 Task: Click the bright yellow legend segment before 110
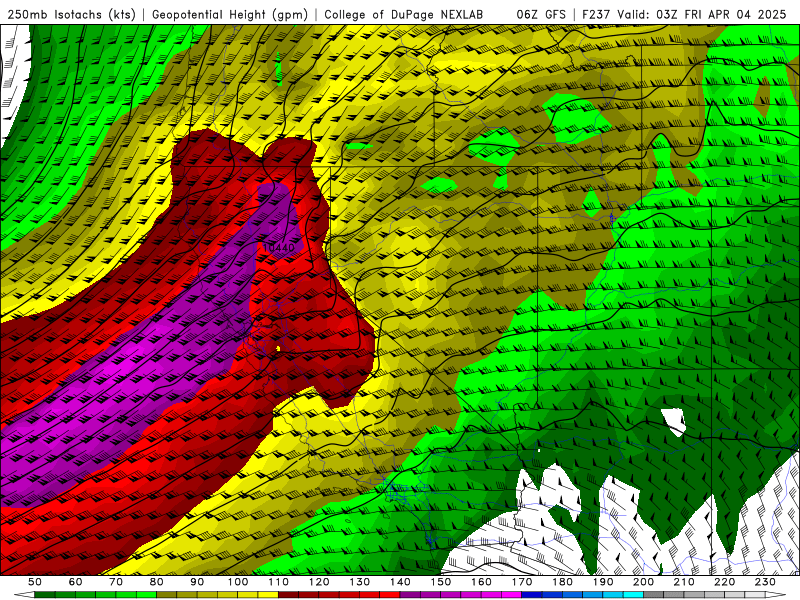pos(268,595)
